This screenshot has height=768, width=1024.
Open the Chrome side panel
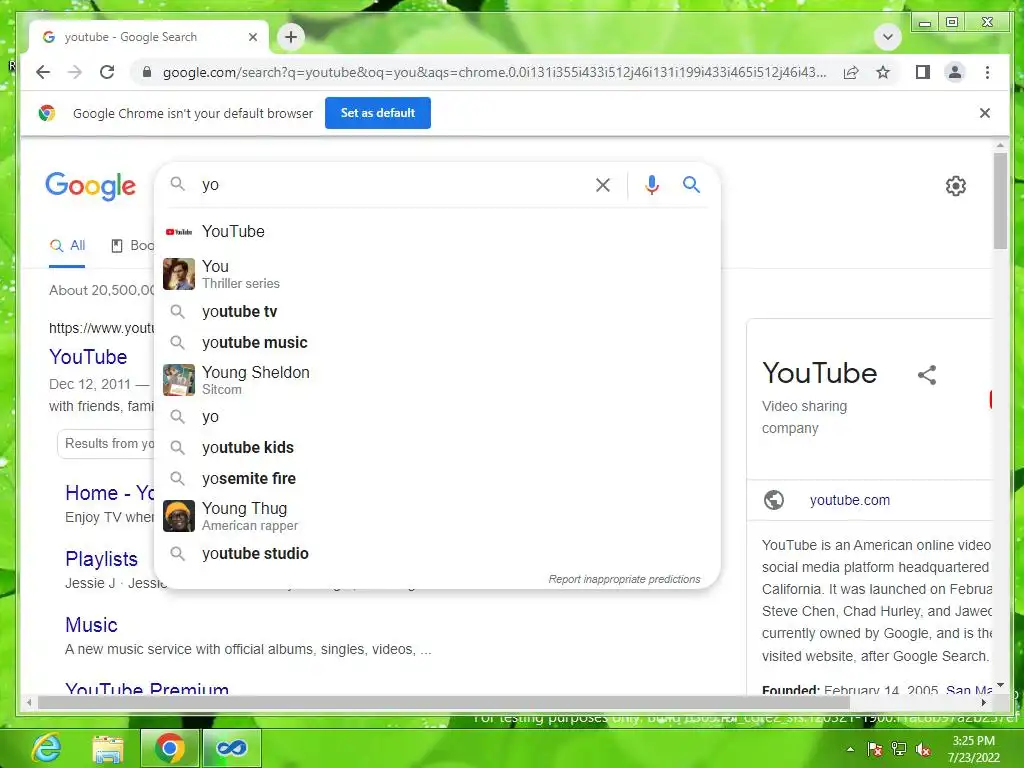point(922,72)
